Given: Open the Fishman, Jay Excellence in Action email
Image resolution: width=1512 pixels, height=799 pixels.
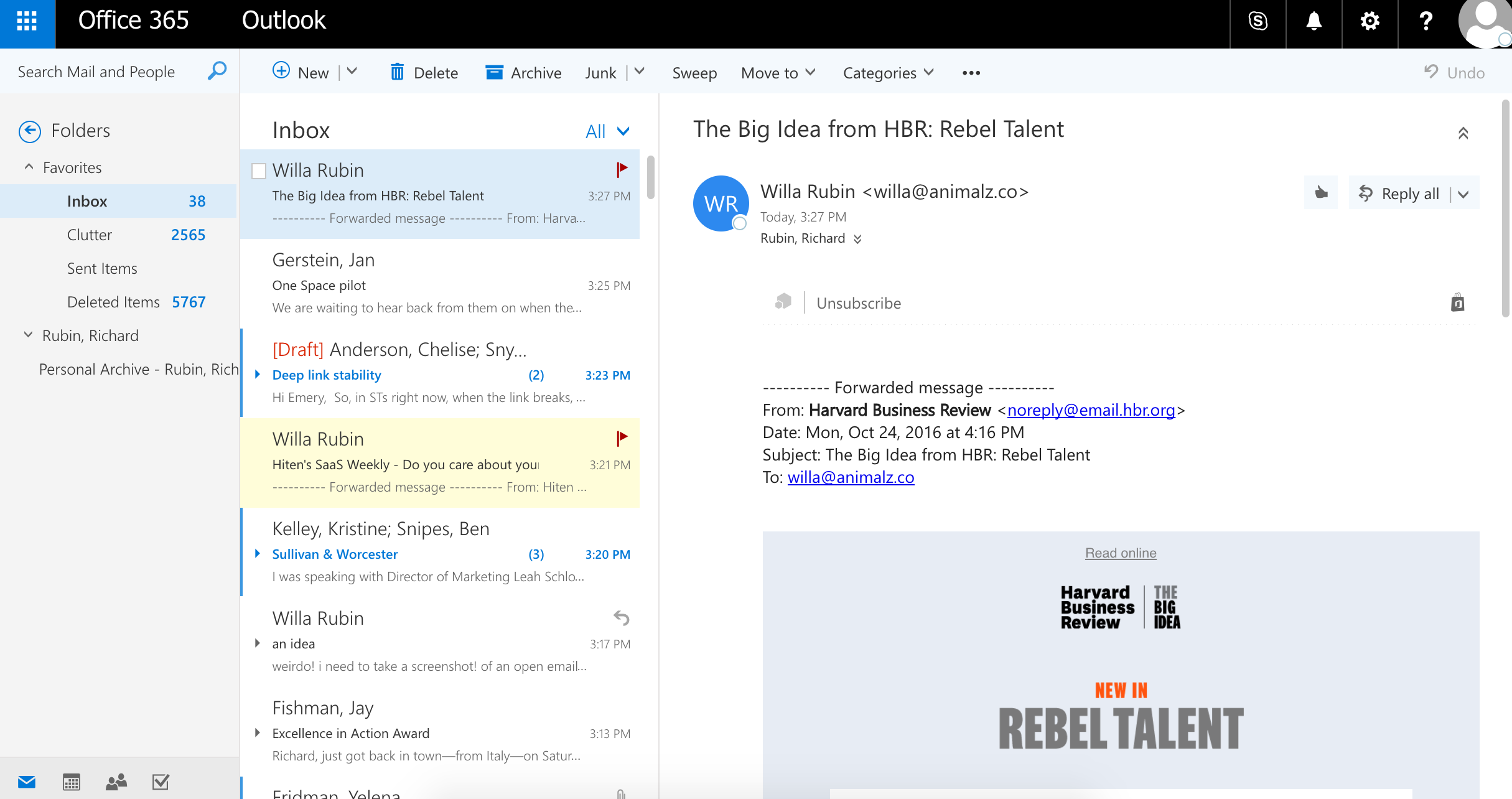Looking at the screenshot, I should pyautogui.click(x=440, y=732).
